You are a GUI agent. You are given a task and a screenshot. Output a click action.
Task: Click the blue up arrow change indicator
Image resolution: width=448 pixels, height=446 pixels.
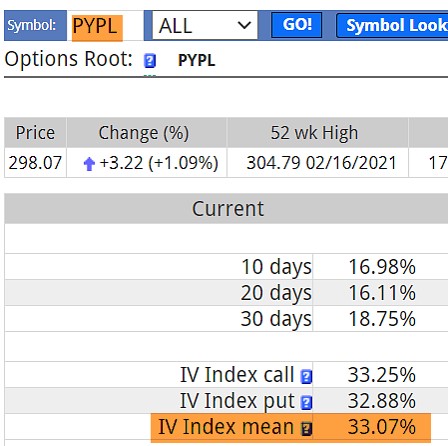[89, 164]
